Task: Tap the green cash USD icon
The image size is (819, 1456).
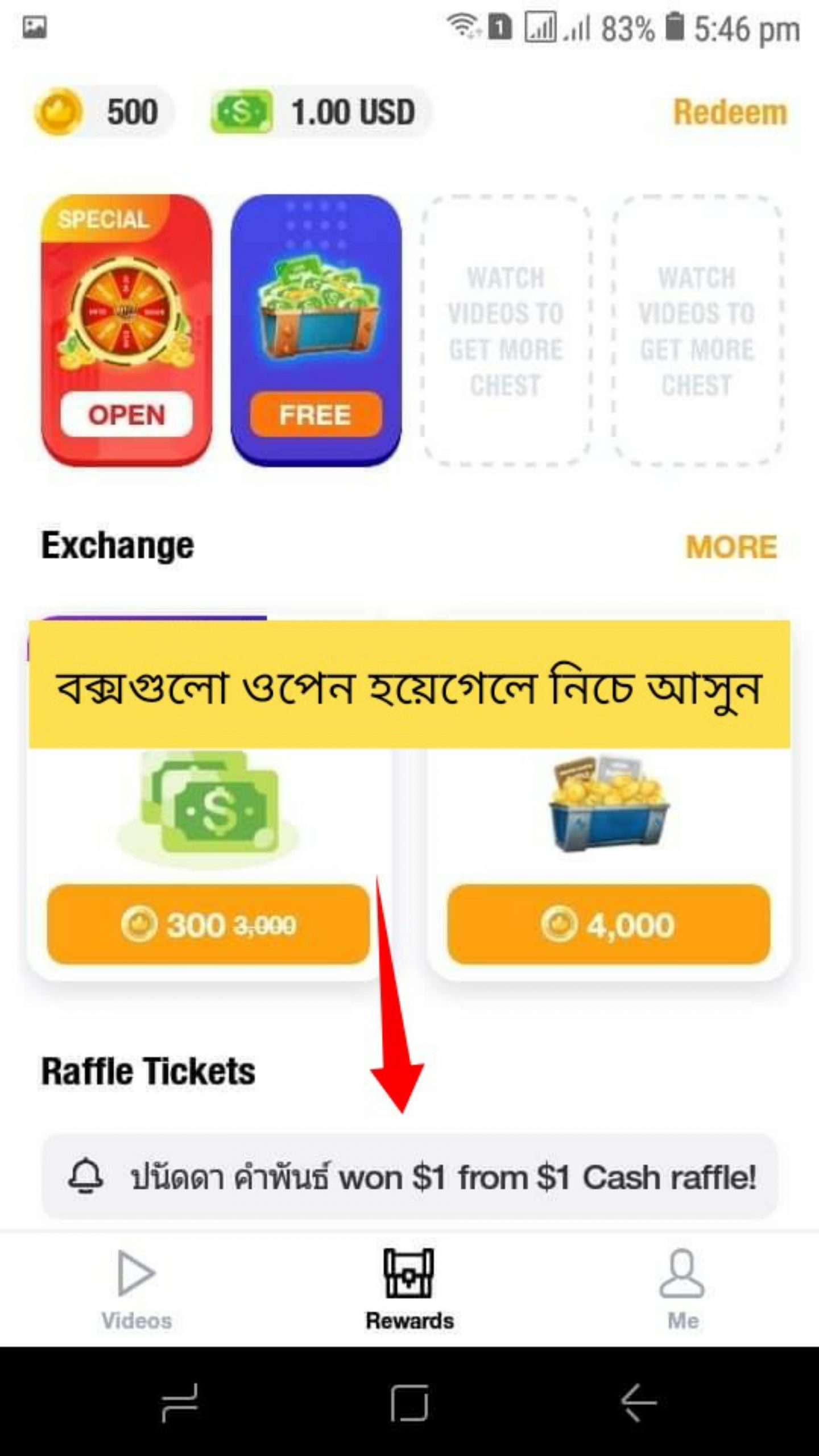Action: click(x=241, y=112)
